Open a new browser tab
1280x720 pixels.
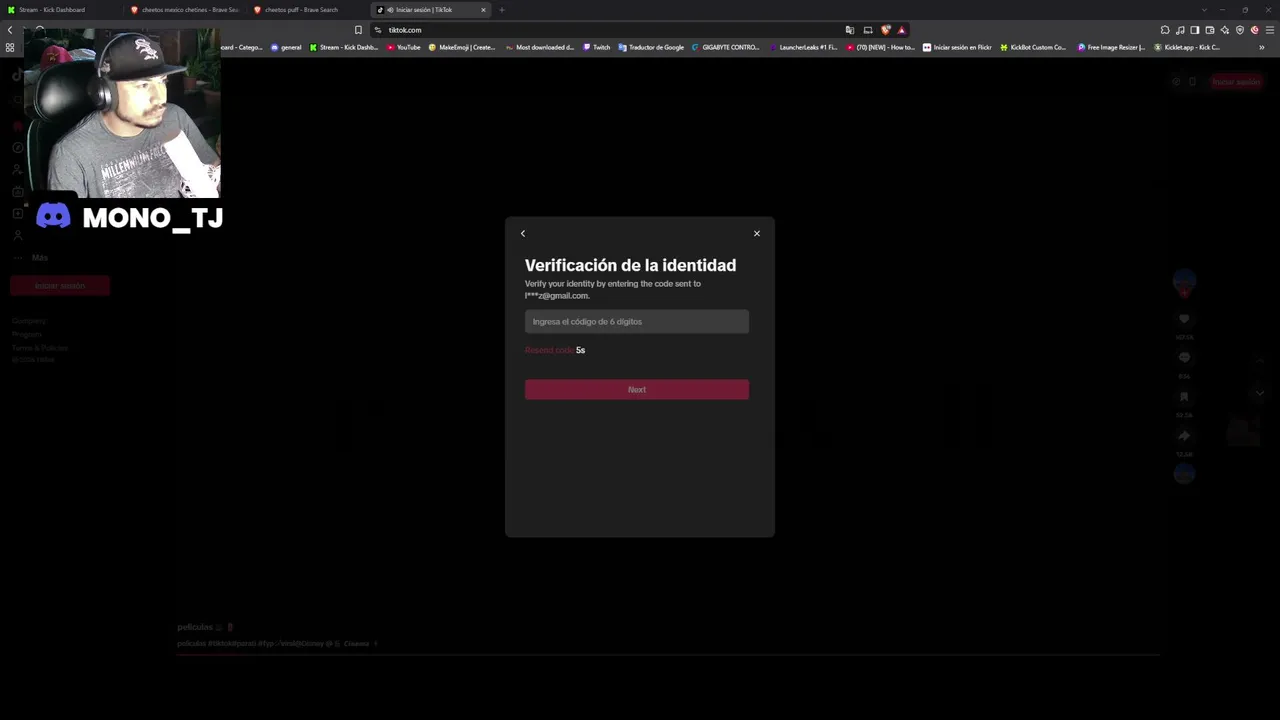tap(502, 10)
